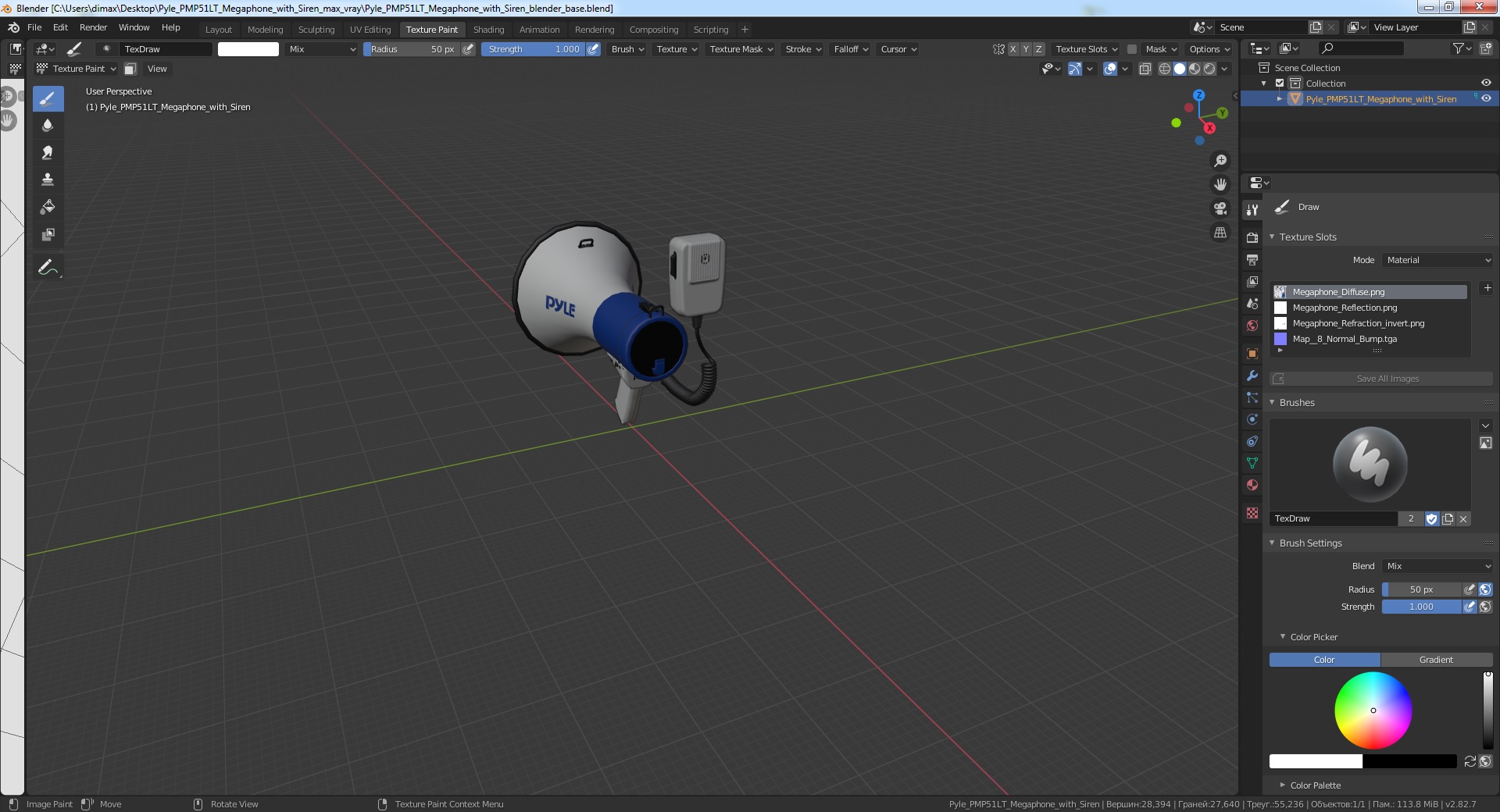Select the Draw brush tool
The height and width of the screenshot is (812, 1500).
pyautogui.click(x=48, y=98)
